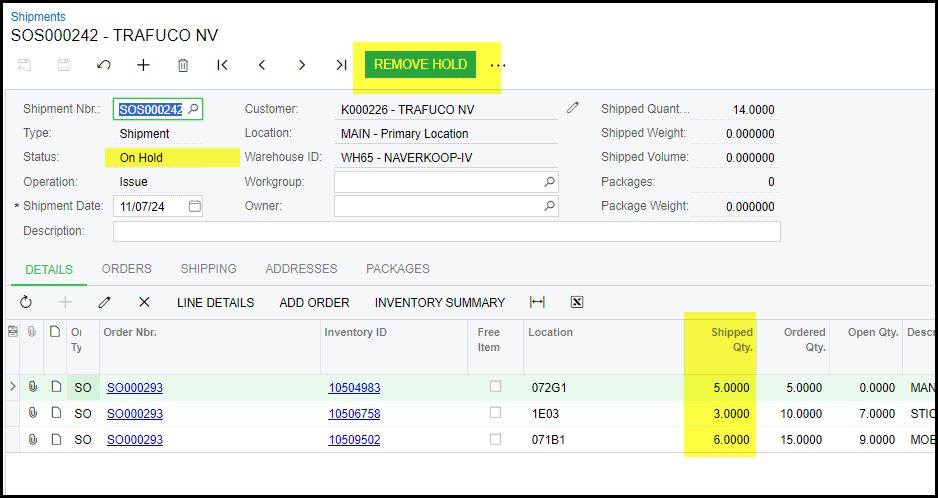Open the Shipment Date calendar picker
This screenshot has height=498, width=938.
(195, 206)
